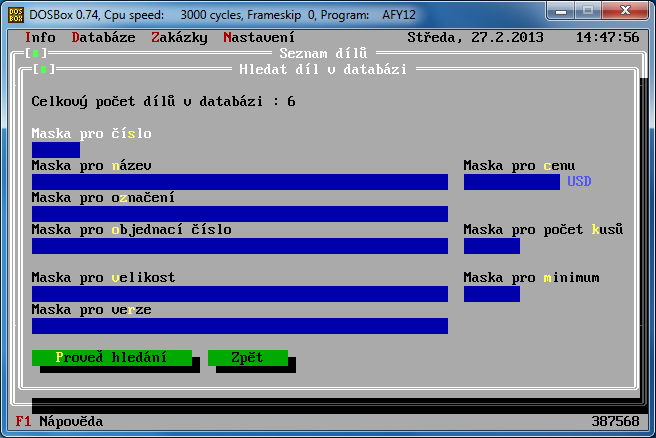The width and height of the screenshot is (656, 438).
Task: Focus the Maska pro číslo field
Action: 55,150
